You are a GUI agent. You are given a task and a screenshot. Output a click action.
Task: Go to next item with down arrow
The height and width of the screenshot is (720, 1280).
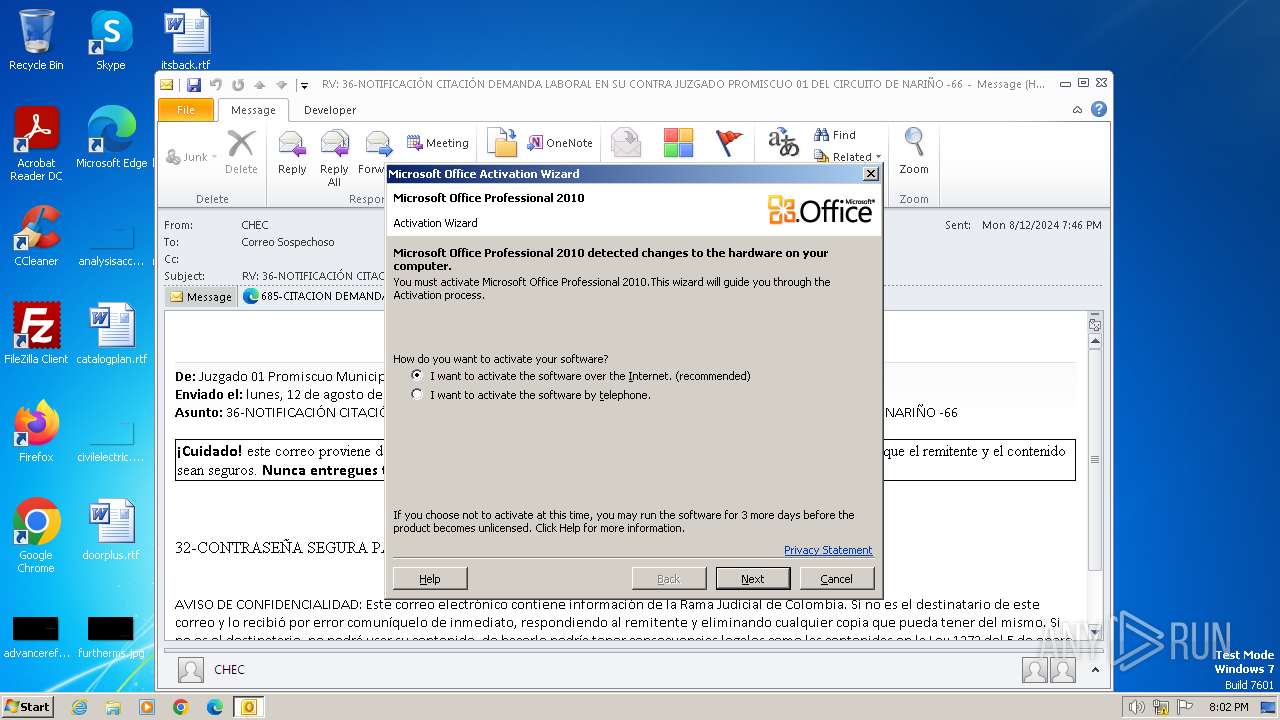click(x=281, y=85)
